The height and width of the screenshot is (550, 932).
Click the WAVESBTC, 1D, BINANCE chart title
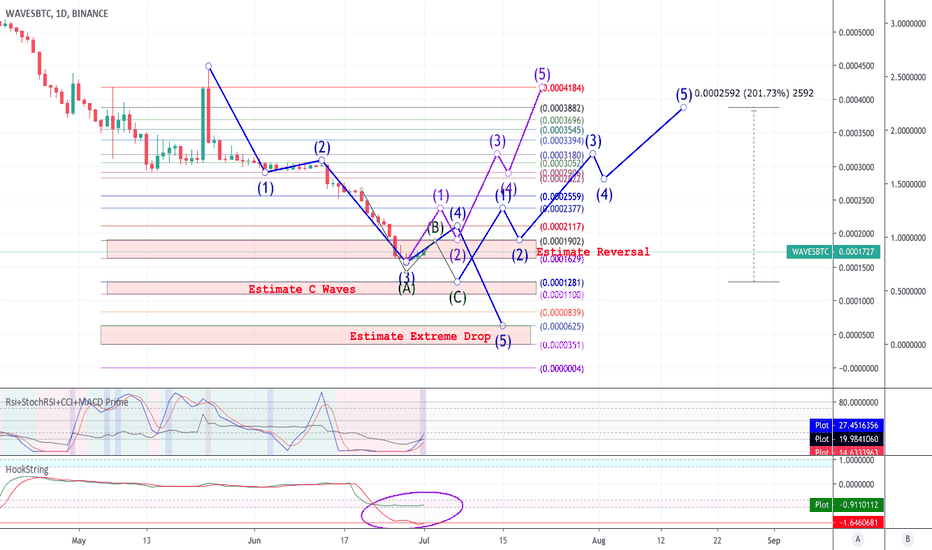(x=56, y=13)
